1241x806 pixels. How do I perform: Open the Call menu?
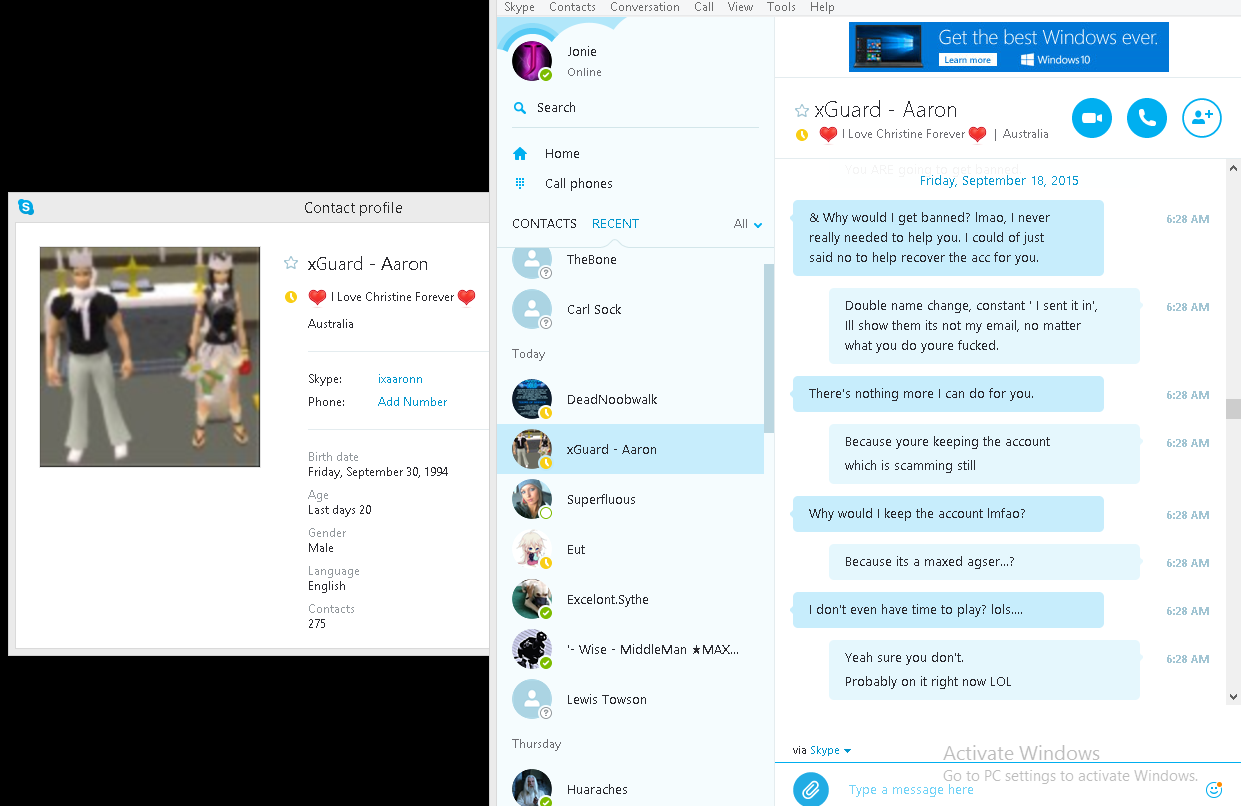(x=704, y=7)
